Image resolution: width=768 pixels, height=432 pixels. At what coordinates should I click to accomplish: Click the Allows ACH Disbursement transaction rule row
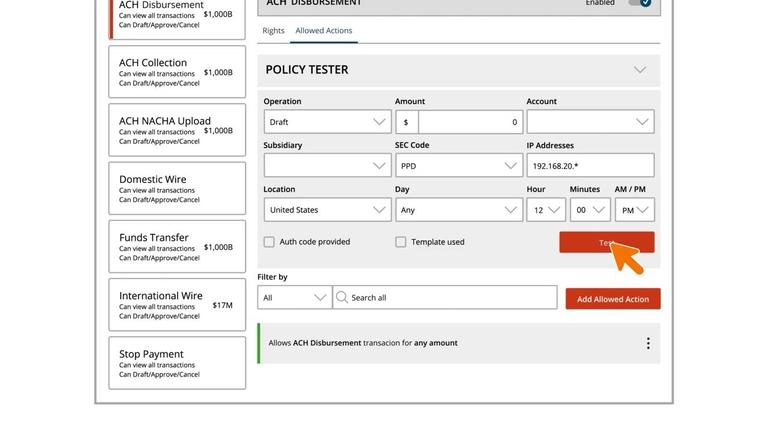click(x=459, y=343)
